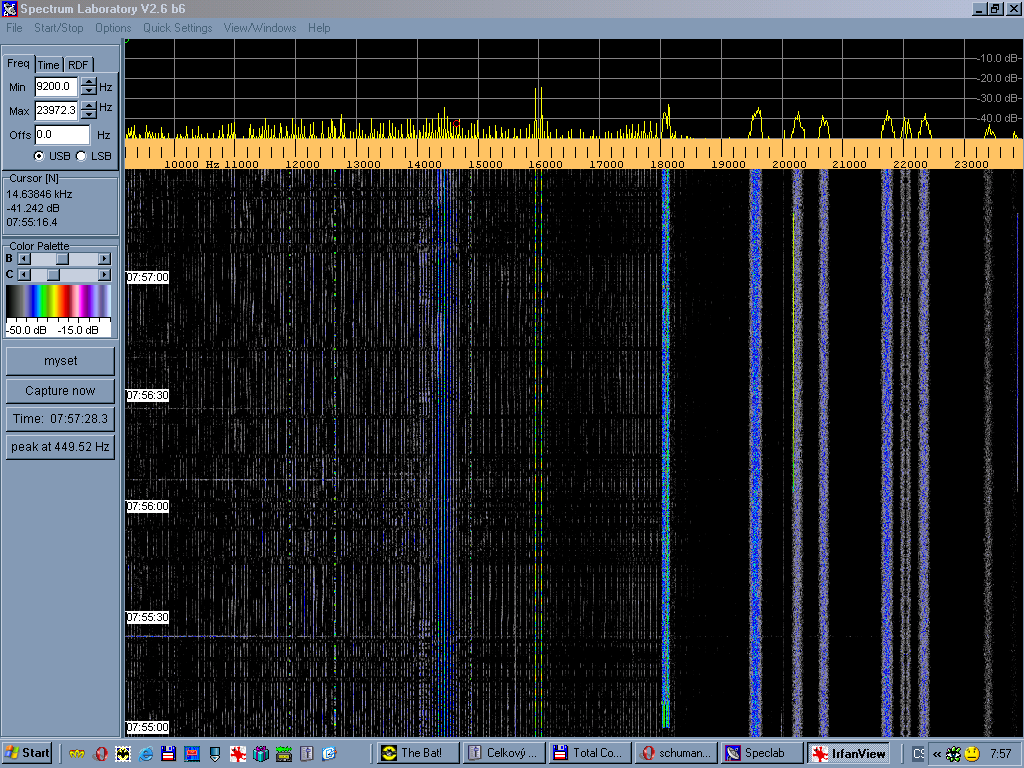
Task: Click the peak at 449.52 Hz button
Action: 60,447
